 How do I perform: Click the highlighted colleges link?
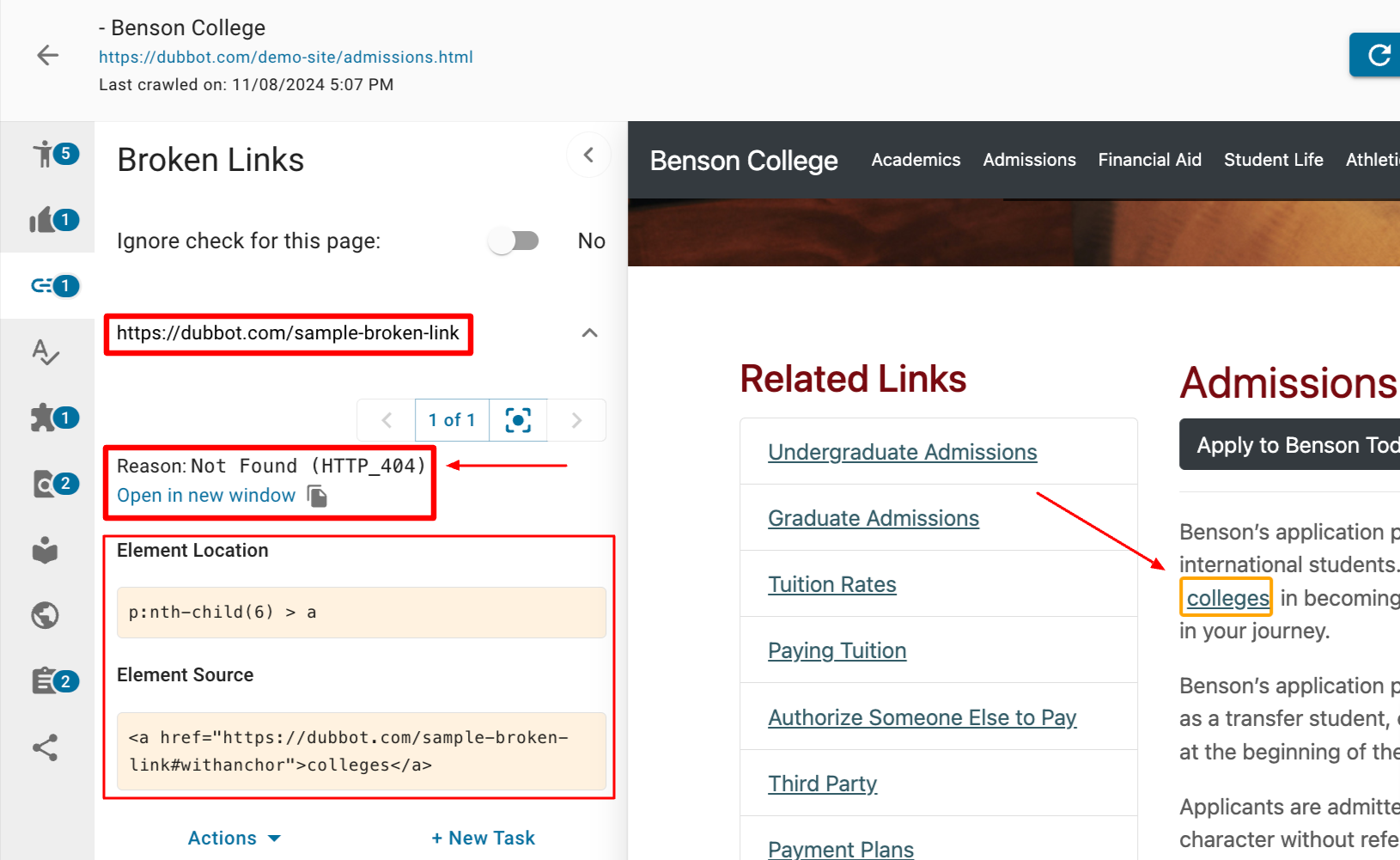tap(1227, 598)
